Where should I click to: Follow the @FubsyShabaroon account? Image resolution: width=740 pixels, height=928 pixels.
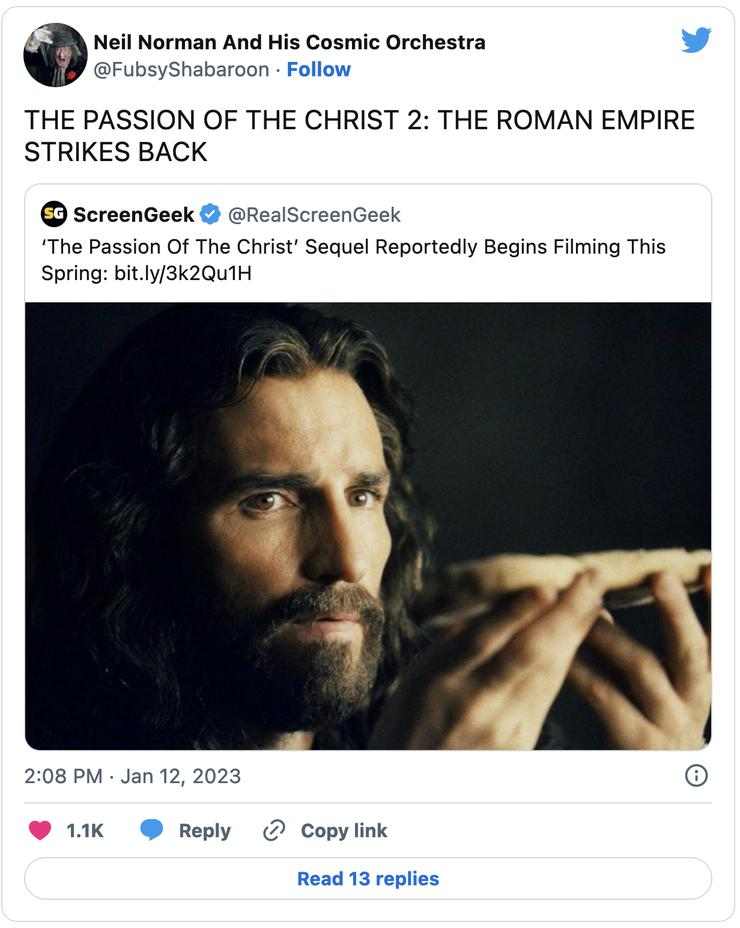click(318, 69)
